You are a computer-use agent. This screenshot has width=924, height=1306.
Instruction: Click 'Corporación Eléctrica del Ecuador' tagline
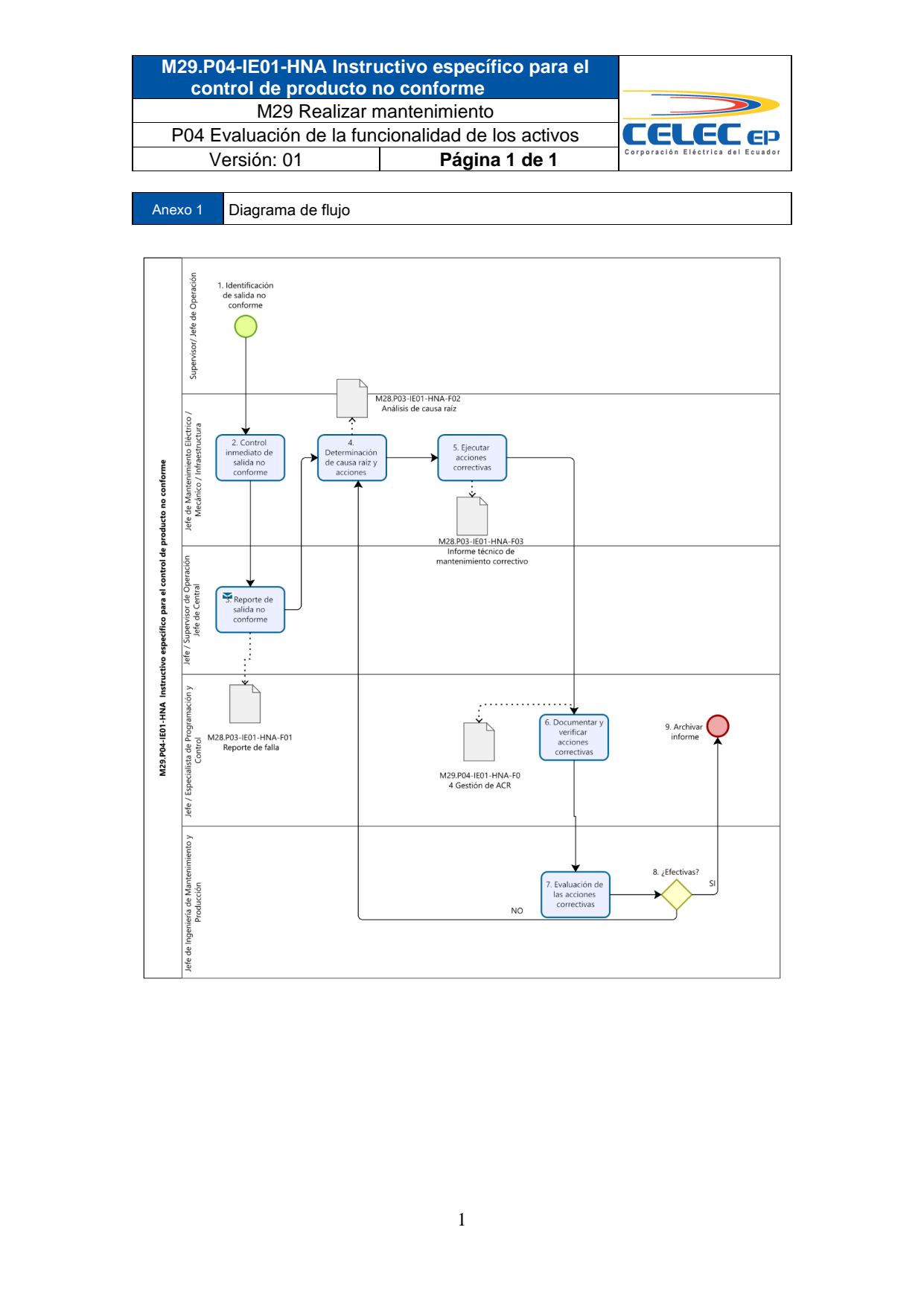(x=702, y=152)
